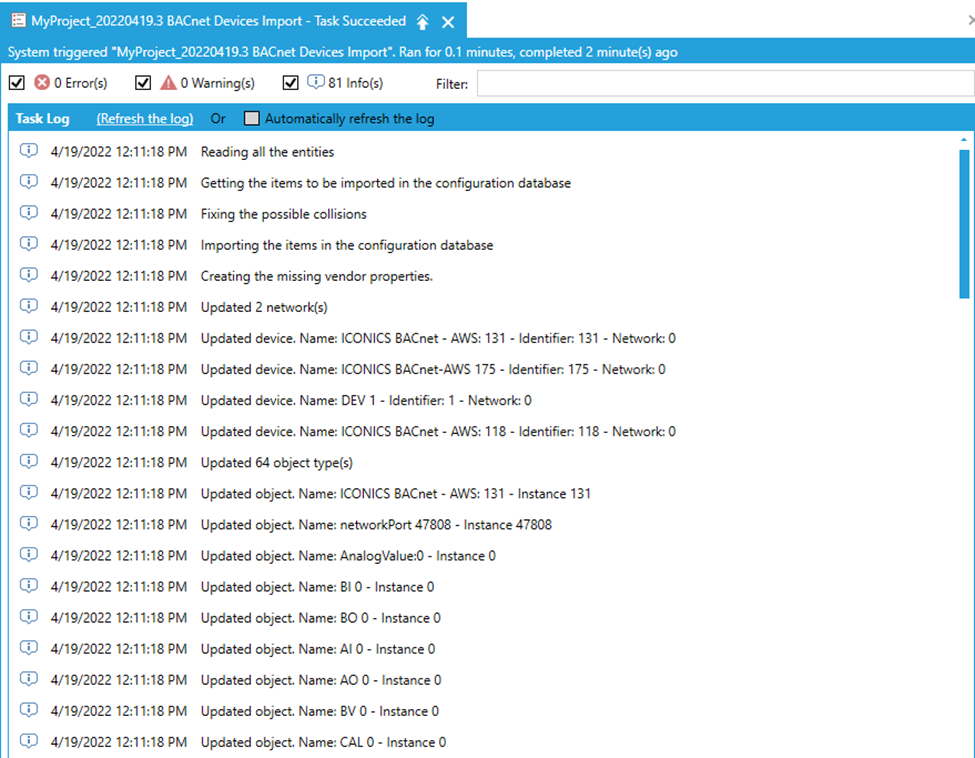Click info icon beside 'Reading all the entities'
The height and width of the screenshot is (758, 975).
[x=29, y=152]
